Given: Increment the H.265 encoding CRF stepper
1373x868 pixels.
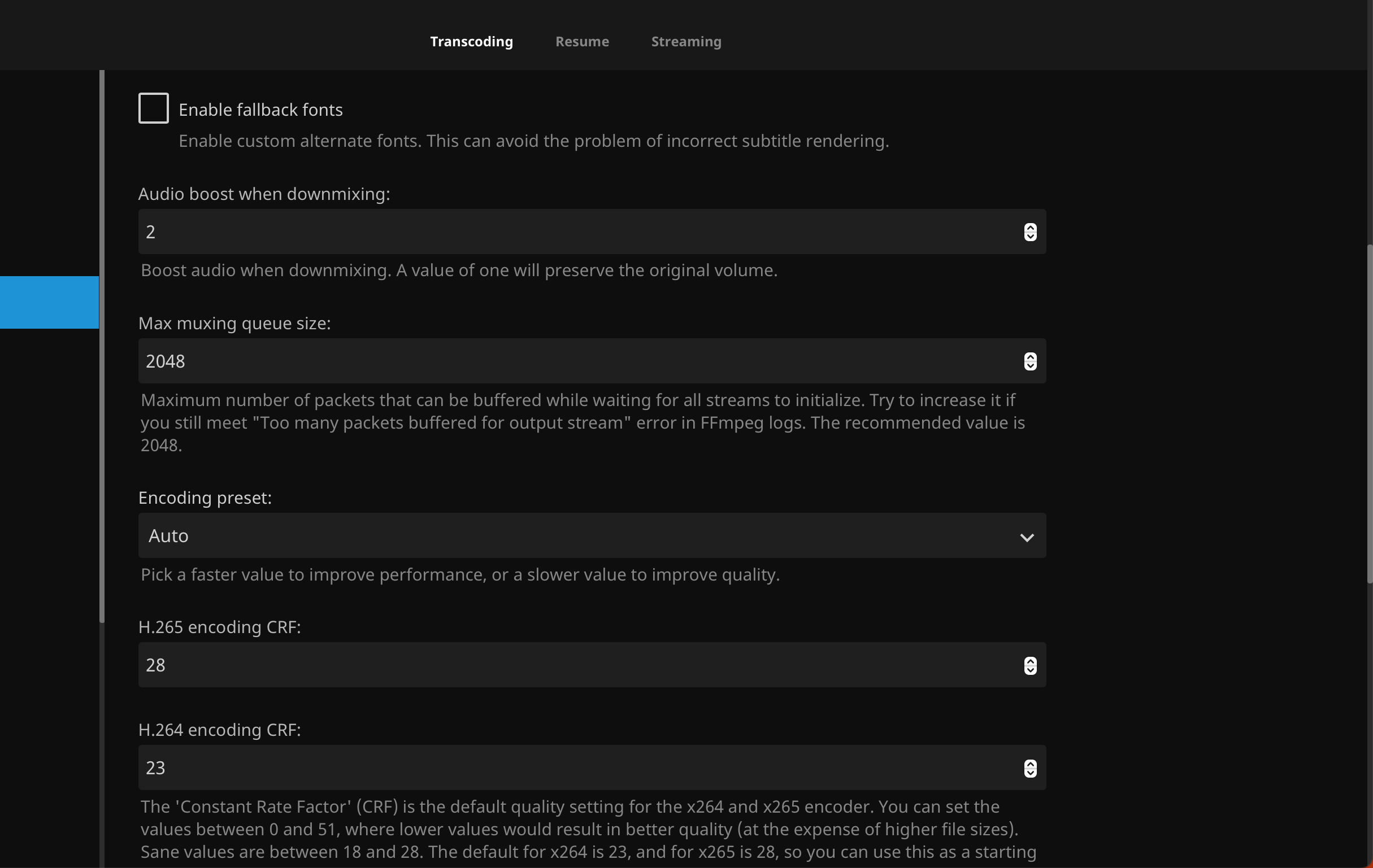Looking at the screenshot, I should tap(1029, 661).
